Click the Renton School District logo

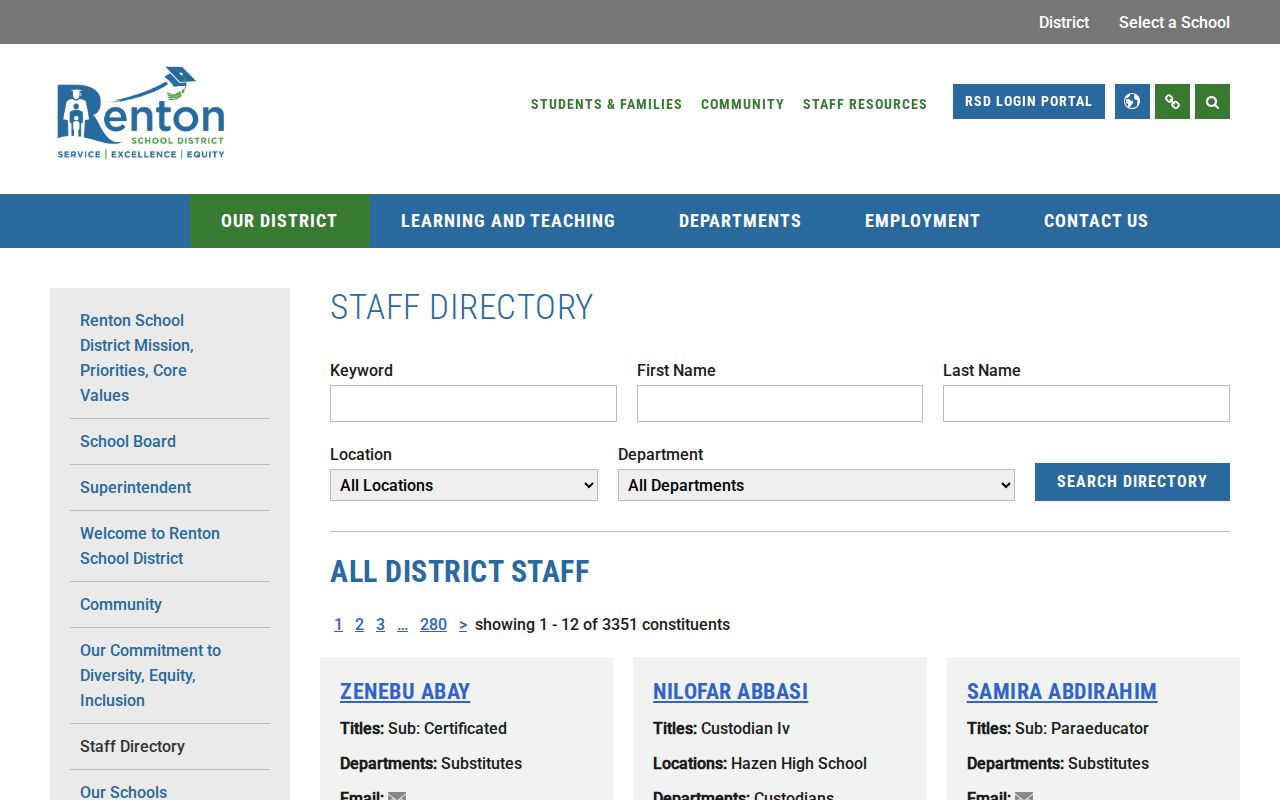(141, 113)
